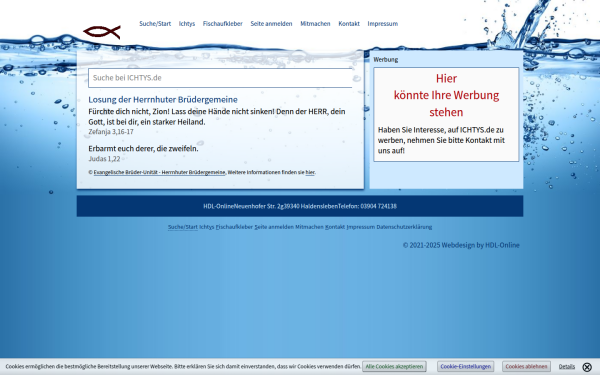This screenshot has width=600, height=375.
Task: Open Impressum in top navigation
Action: click(383, 24)
